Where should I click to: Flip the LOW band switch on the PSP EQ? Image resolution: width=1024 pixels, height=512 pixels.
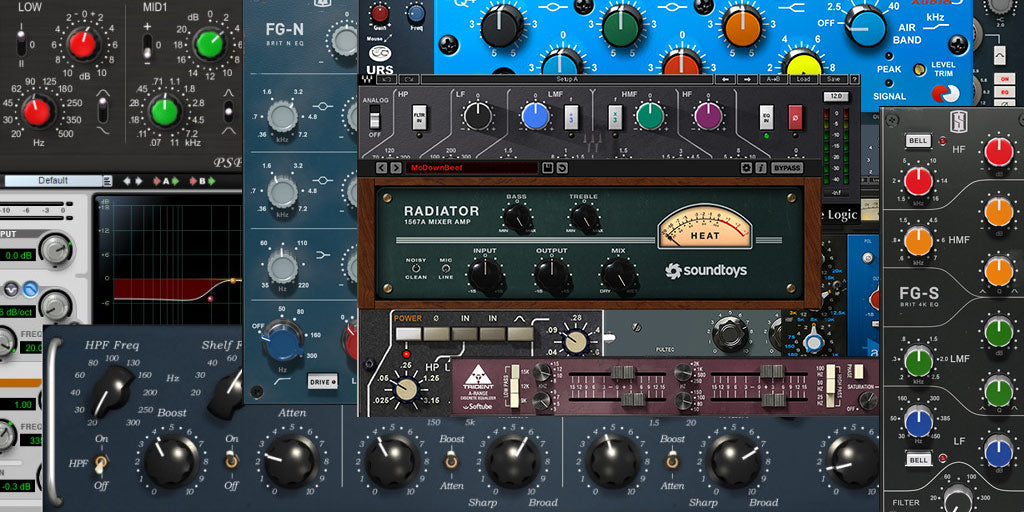pyautogui.click(x=22, y=42)
